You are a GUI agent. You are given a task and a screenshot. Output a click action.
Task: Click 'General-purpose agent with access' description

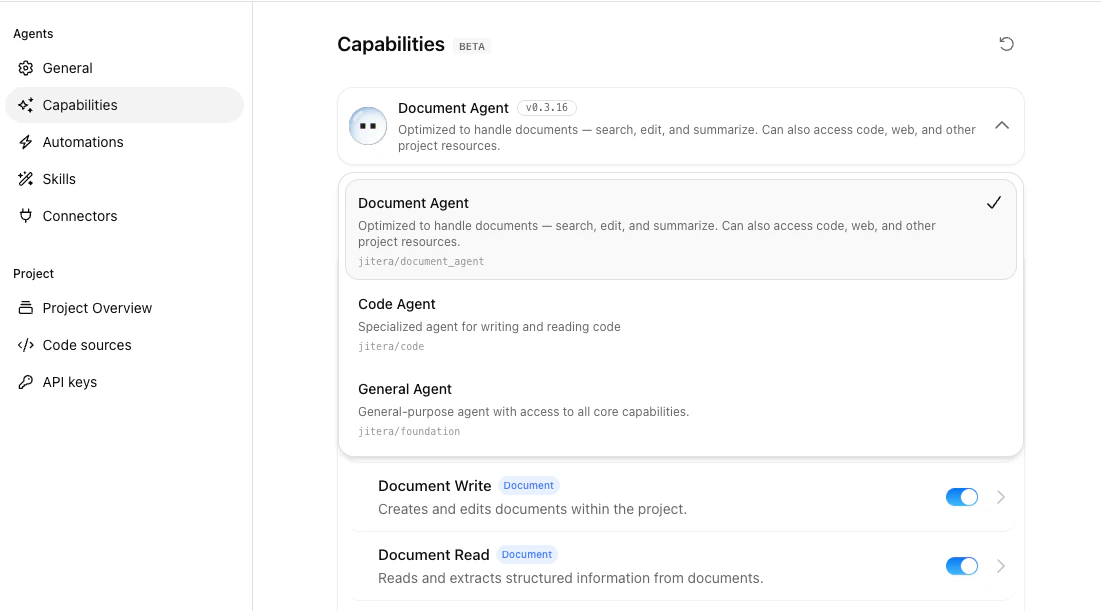[523, 412]
